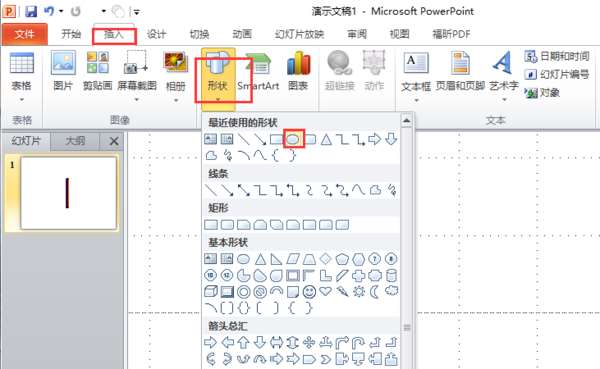Select the oval shape in recently used
Screen dimensions: 600x369
click(x=293, y=139)
